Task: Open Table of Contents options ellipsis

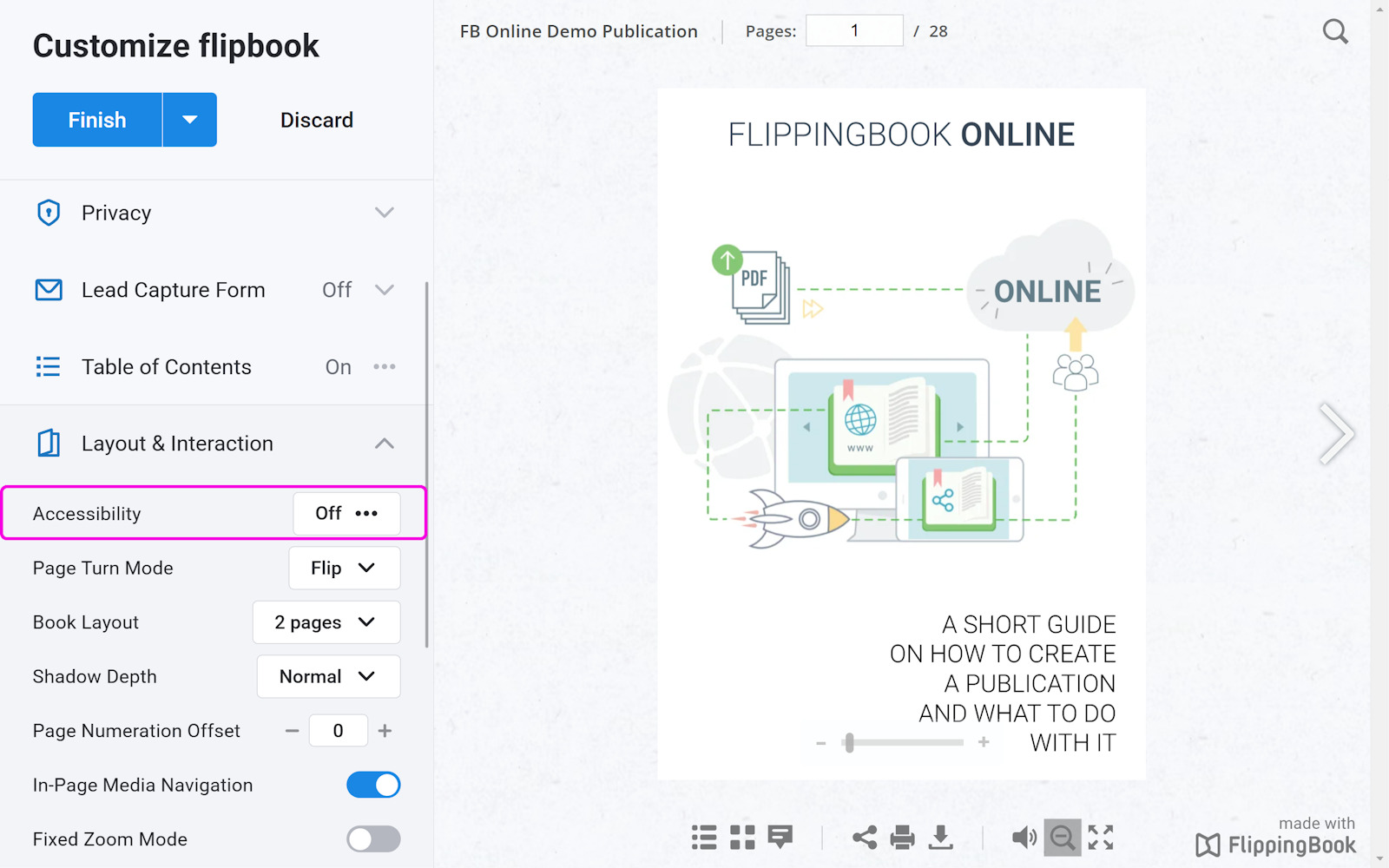Action: point(385,367)
